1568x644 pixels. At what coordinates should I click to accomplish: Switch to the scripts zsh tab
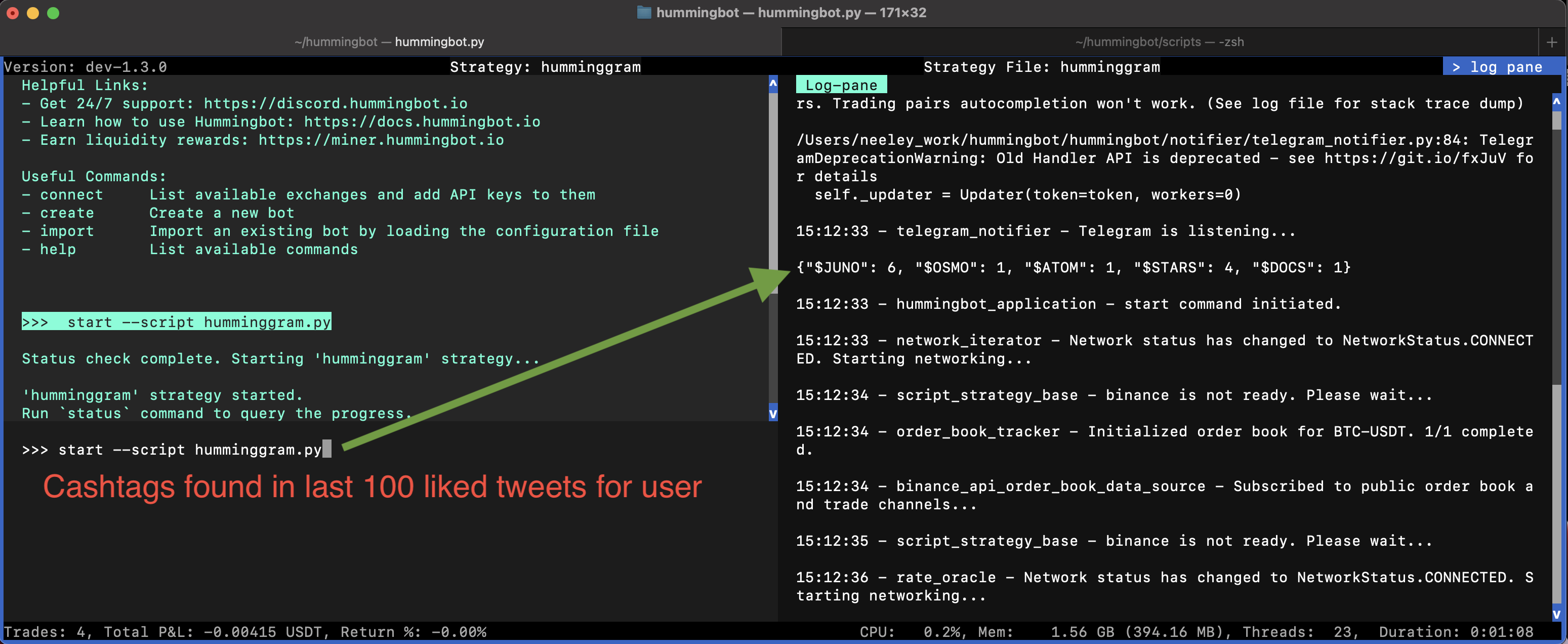[1159, 42]
